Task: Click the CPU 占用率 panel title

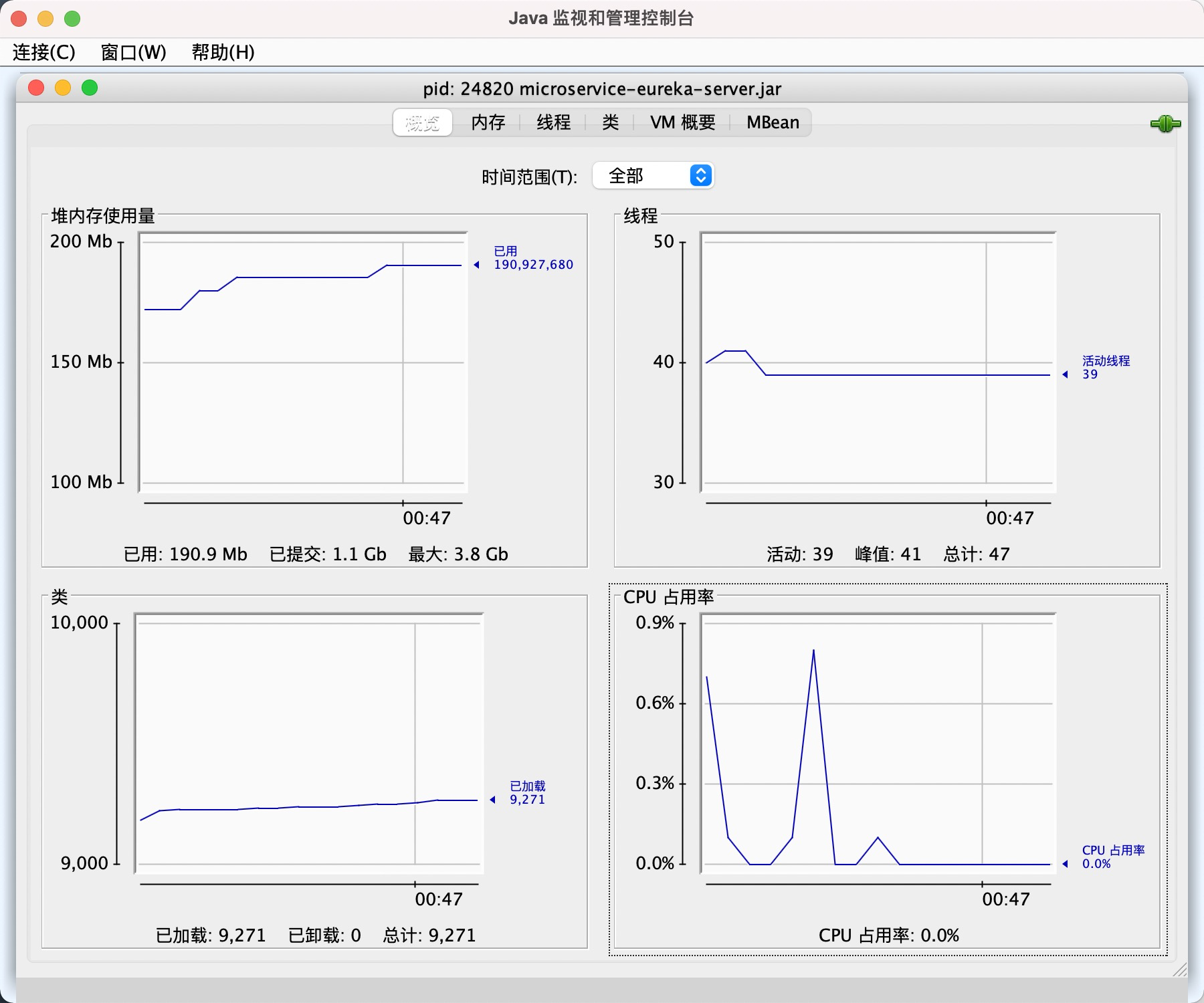Action: (x=669, y=597)
